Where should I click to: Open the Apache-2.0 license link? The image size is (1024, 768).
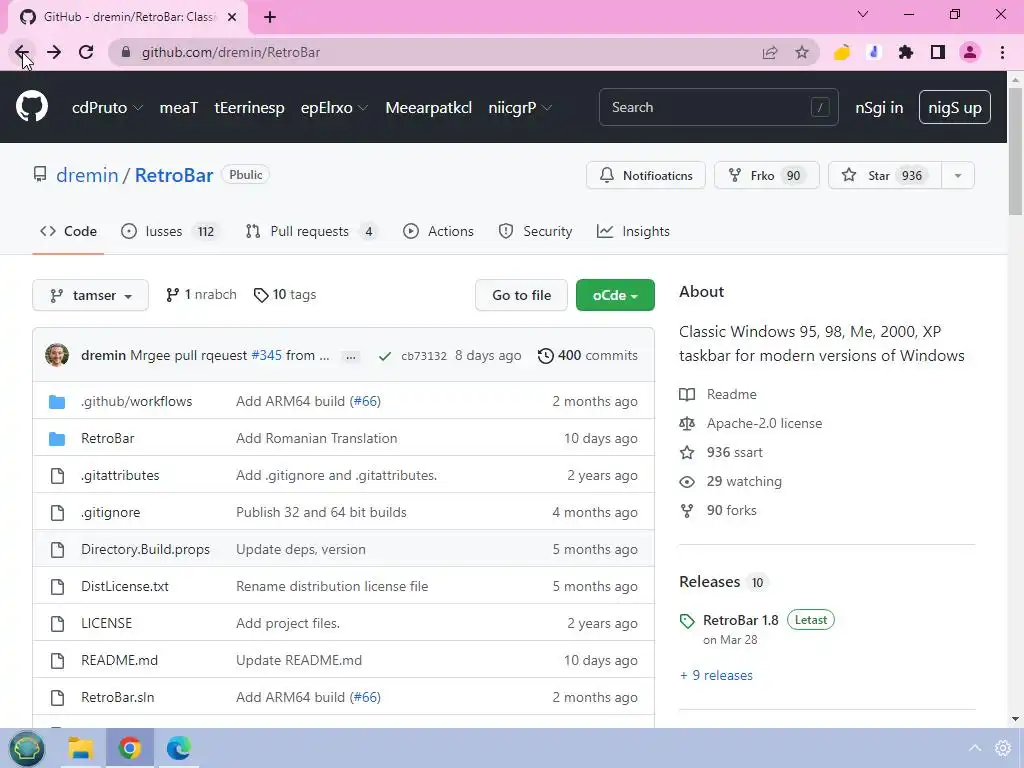point(764,423)
